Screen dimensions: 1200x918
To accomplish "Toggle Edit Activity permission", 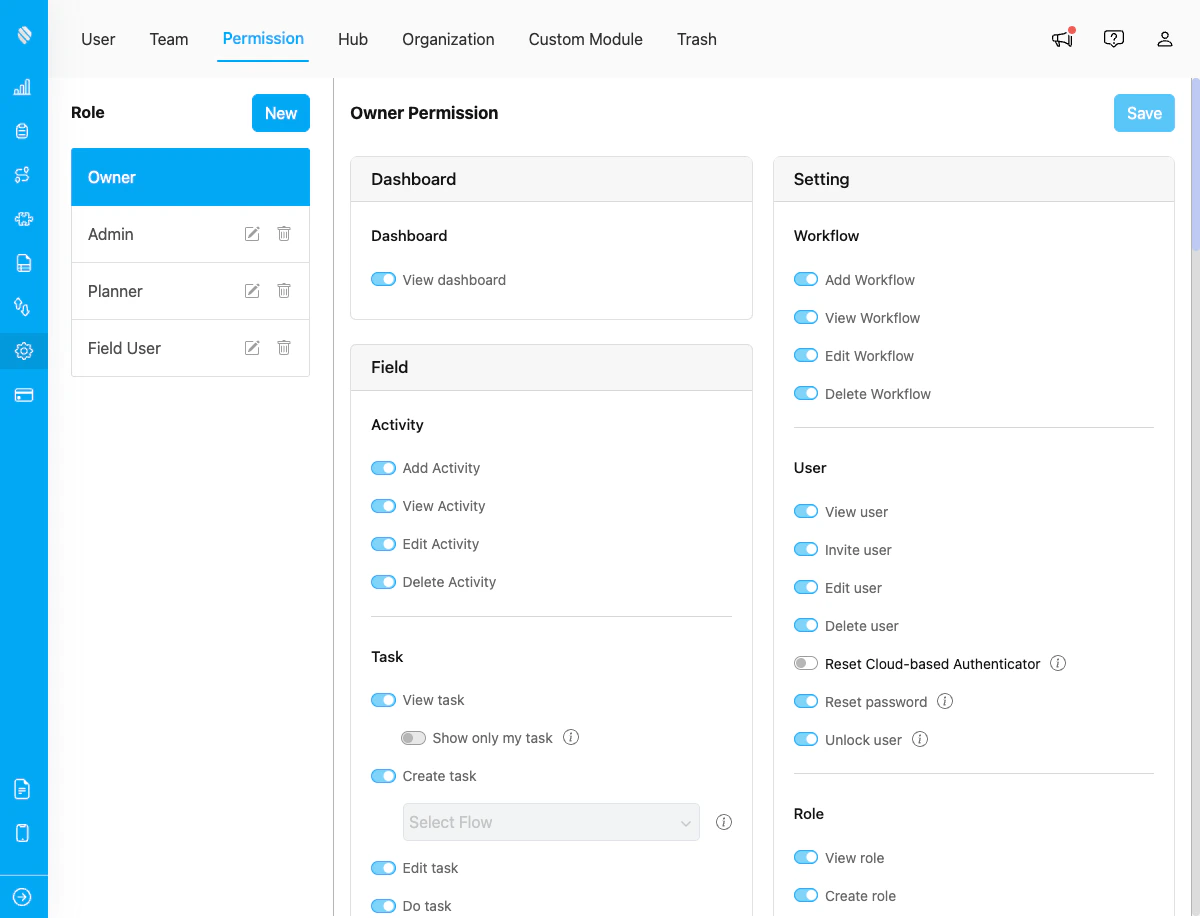I will click(383, 544).
